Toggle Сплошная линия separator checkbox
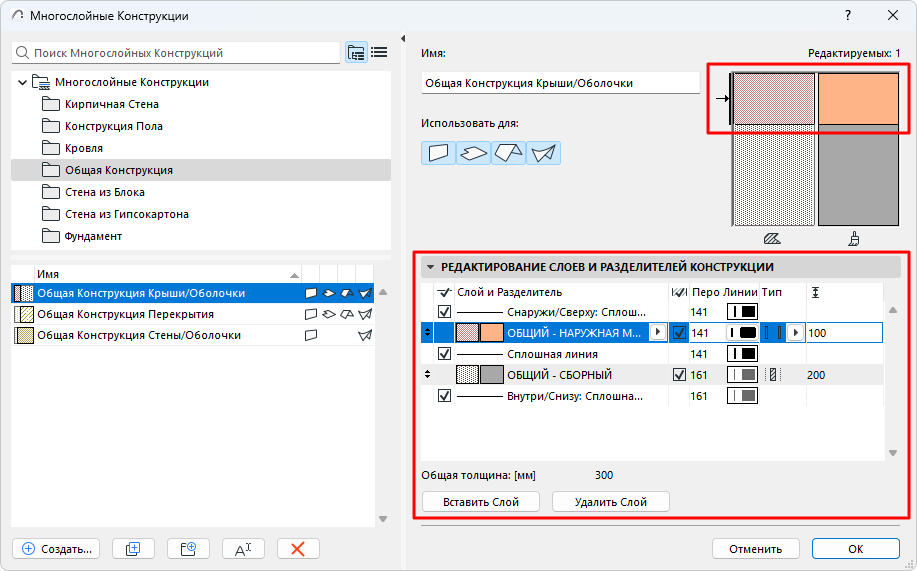The image size is (917, 571). [x=444, y=354]
